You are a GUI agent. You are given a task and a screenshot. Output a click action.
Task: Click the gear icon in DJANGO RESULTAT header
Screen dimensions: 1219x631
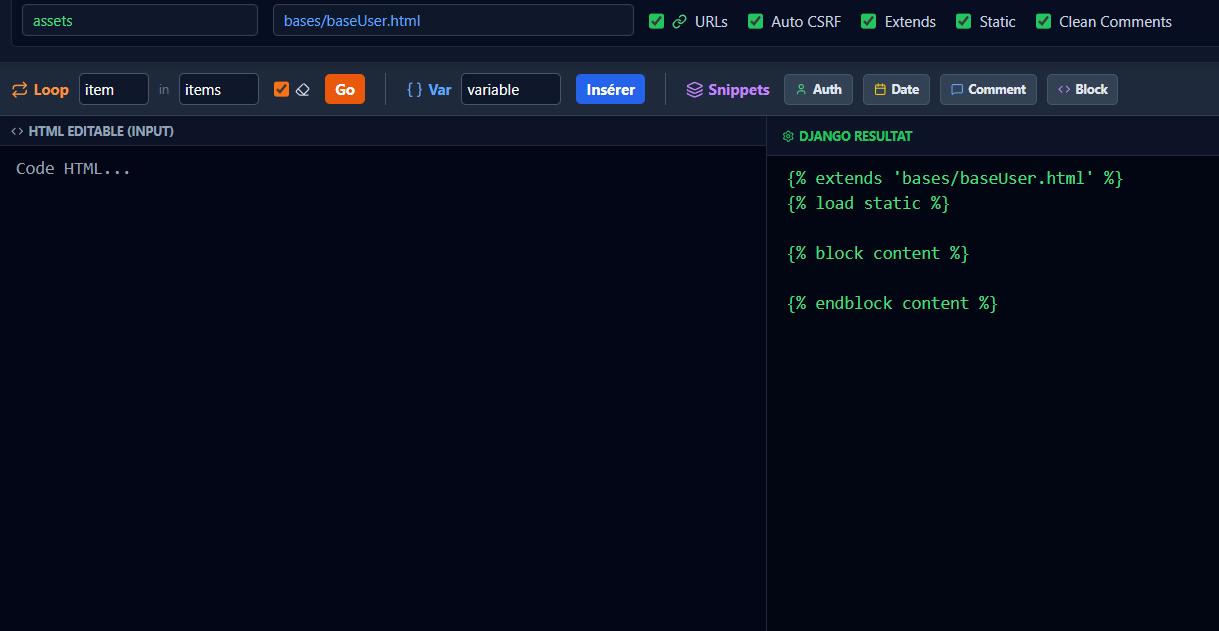(x=786, y=135)
